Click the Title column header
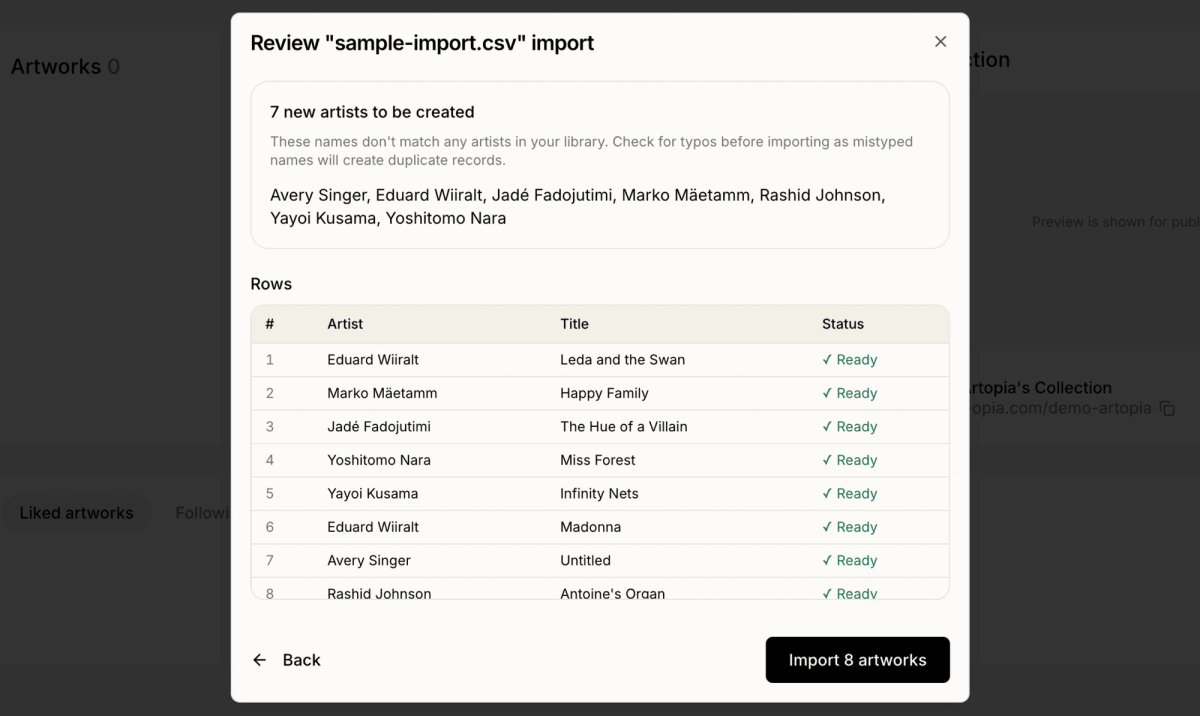Viewport: 1200px width, 716px height. pyautogui.click(x=574, y=324)
